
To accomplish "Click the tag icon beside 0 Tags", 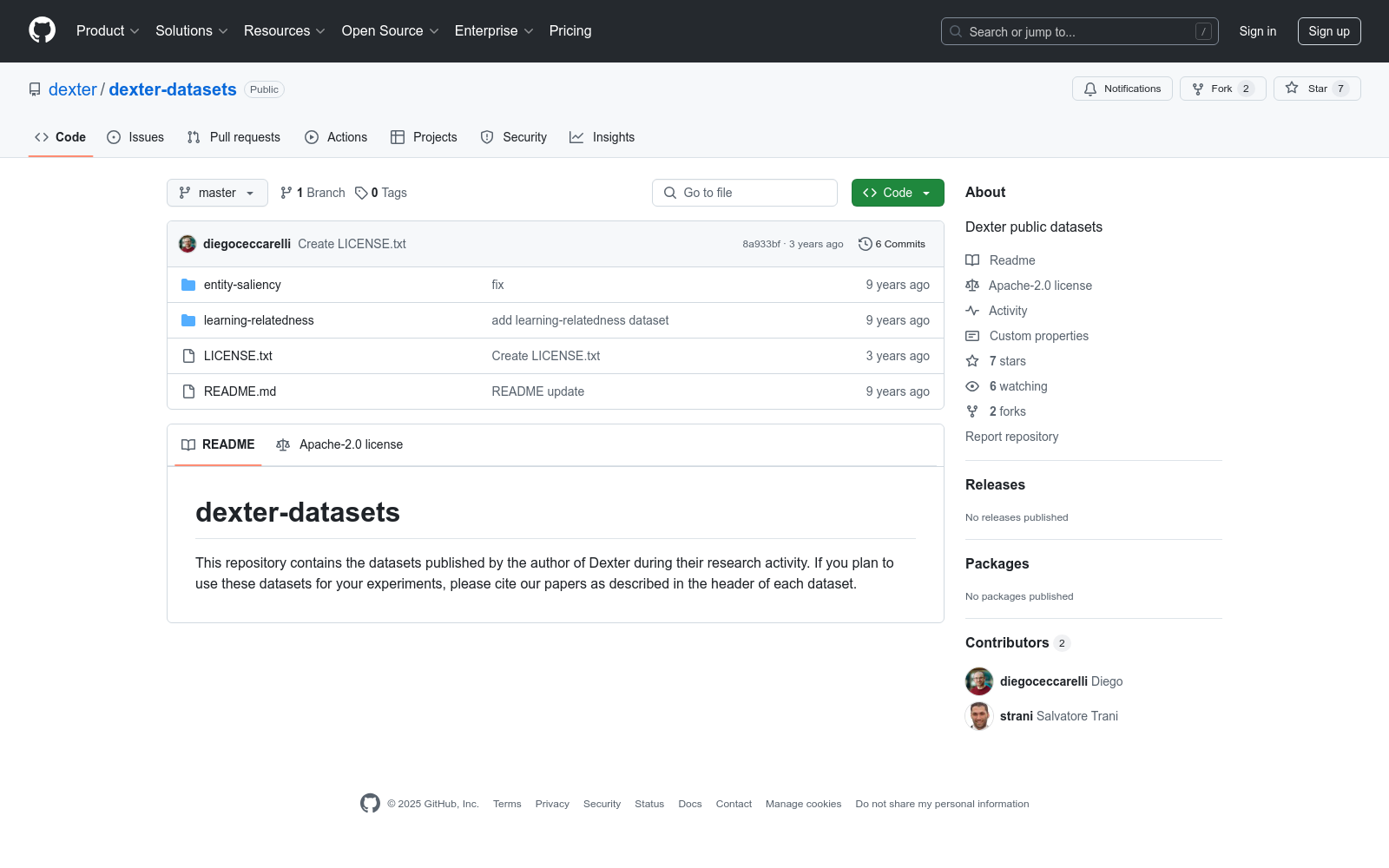I will pyautogui.click(x=361, y=193).
